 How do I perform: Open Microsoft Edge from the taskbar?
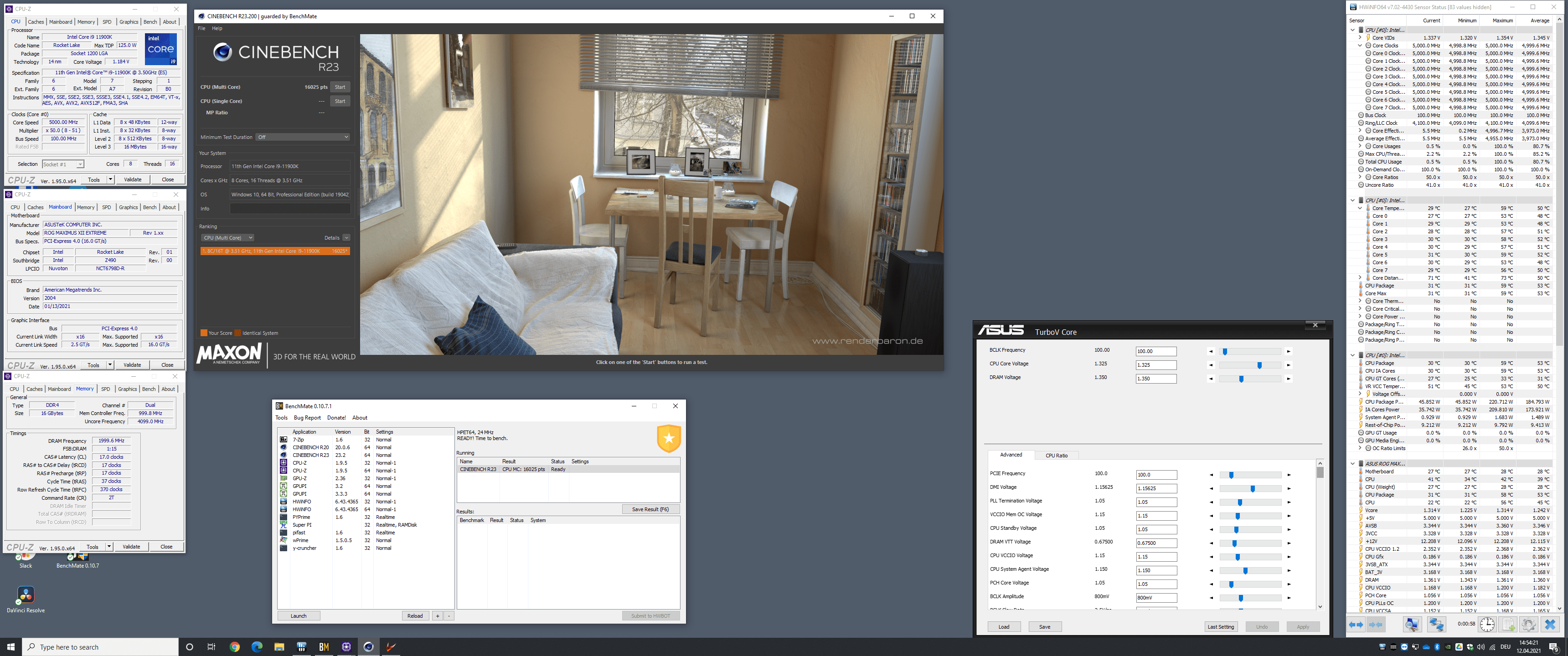(257, 647)
